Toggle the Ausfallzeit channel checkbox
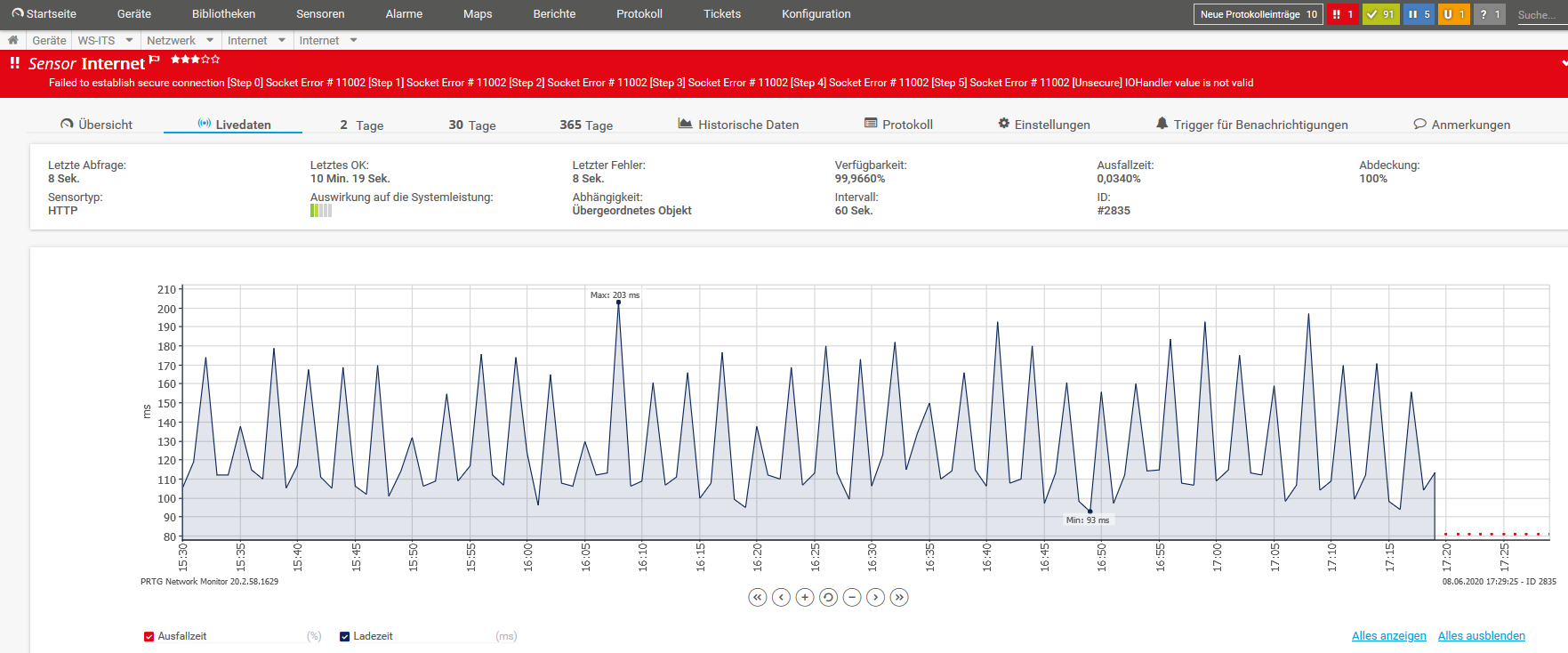Image resolution: width=1568 pixels, height=653 pixels. [149, 636]
